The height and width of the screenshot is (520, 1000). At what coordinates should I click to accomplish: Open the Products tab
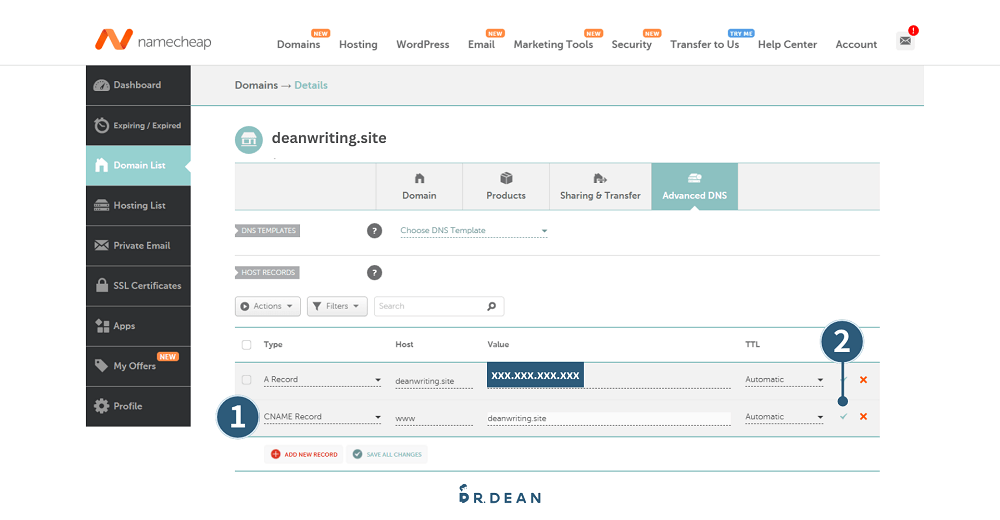point(506,186)
